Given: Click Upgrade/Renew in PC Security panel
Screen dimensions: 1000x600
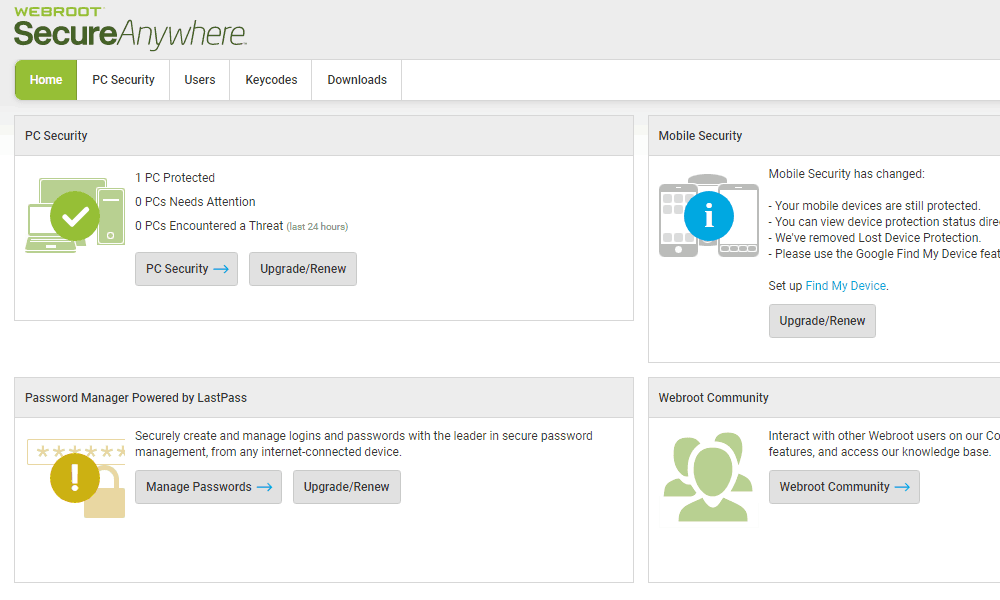Looking at the screenshot, I should click(x=303, y=269).
